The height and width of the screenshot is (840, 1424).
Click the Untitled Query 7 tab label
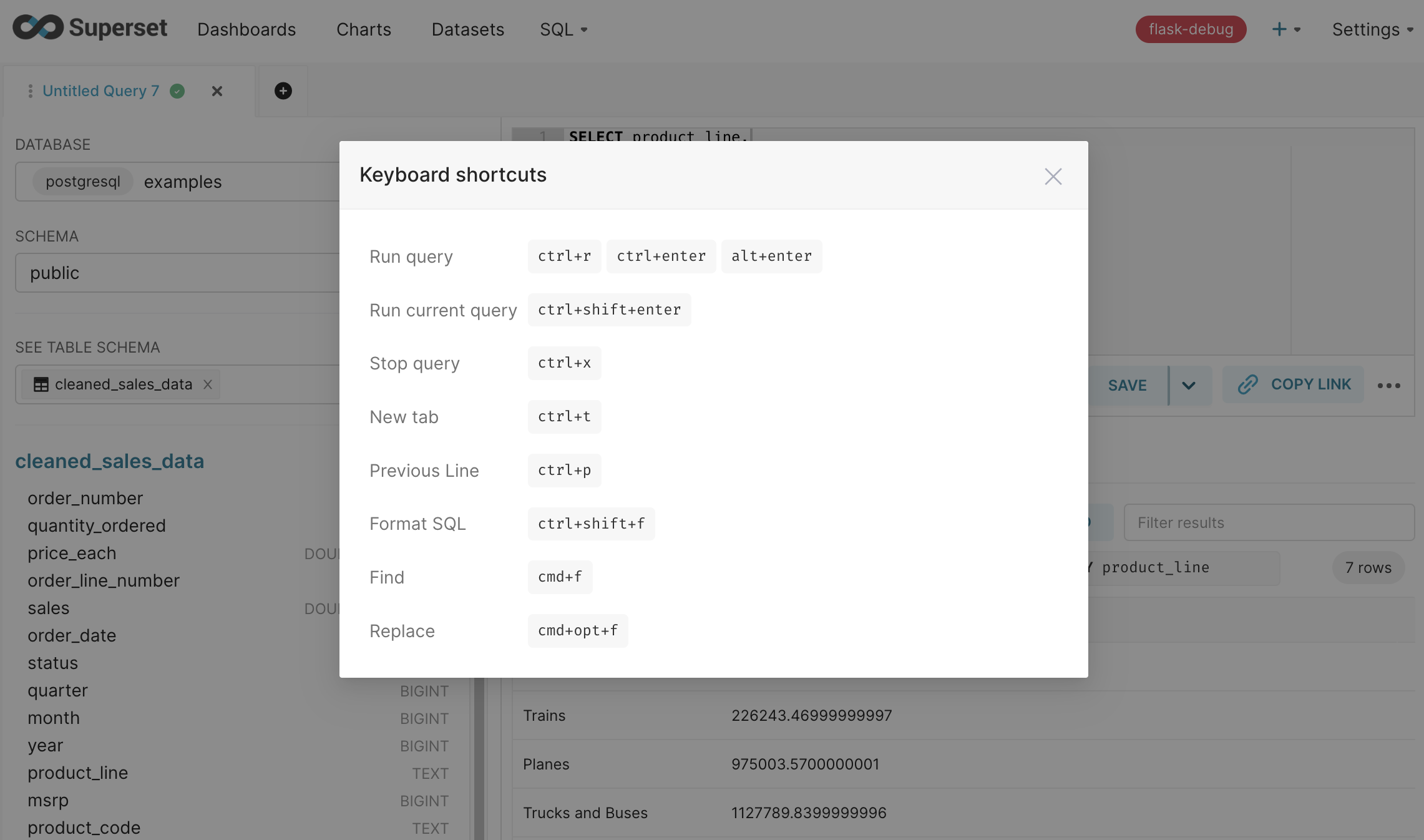[100, 91]
